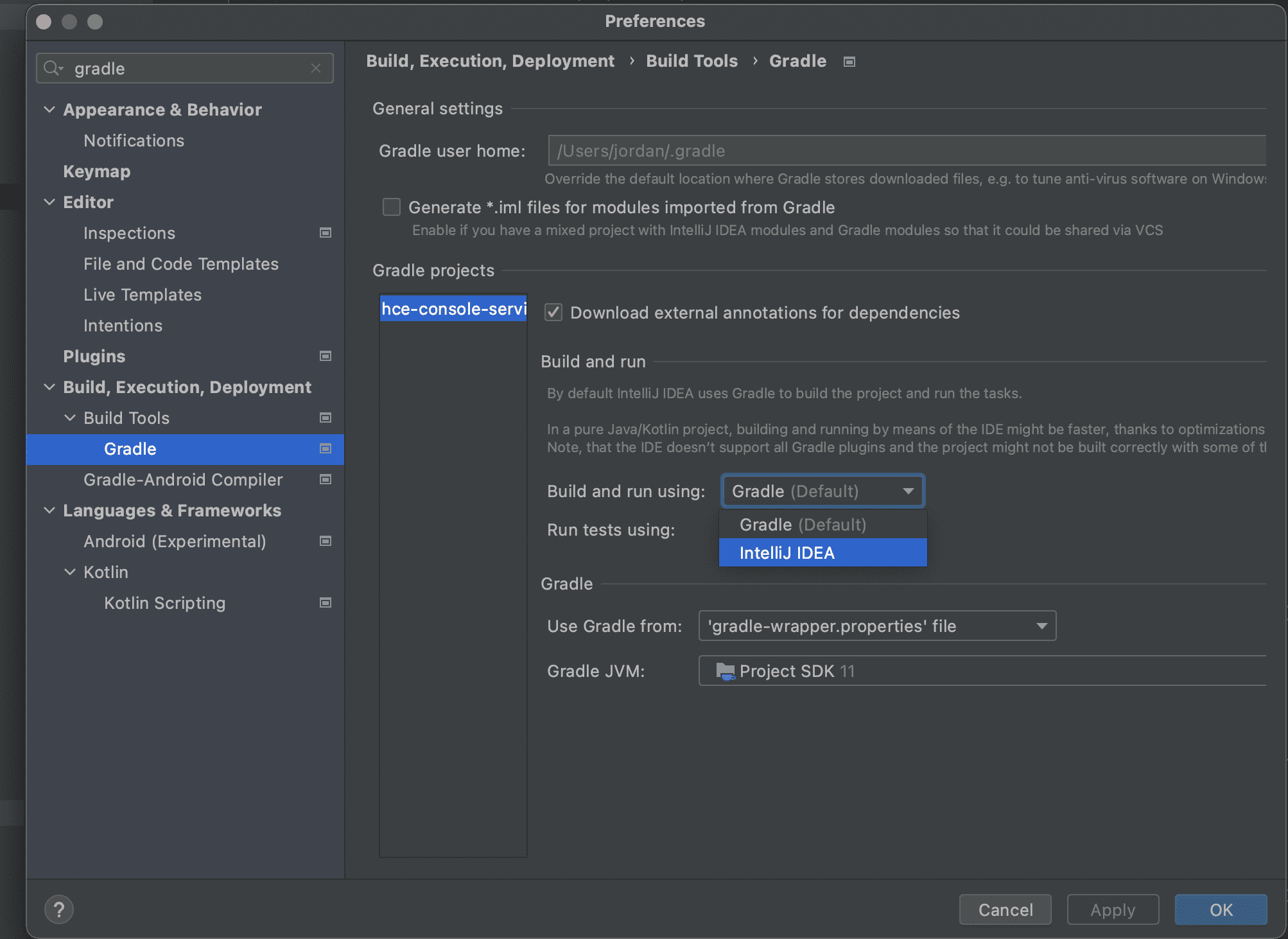Choose Gradle (Default) from the dropdown list
This screenshot has width=1288, height=939.
tap(822, 524)
